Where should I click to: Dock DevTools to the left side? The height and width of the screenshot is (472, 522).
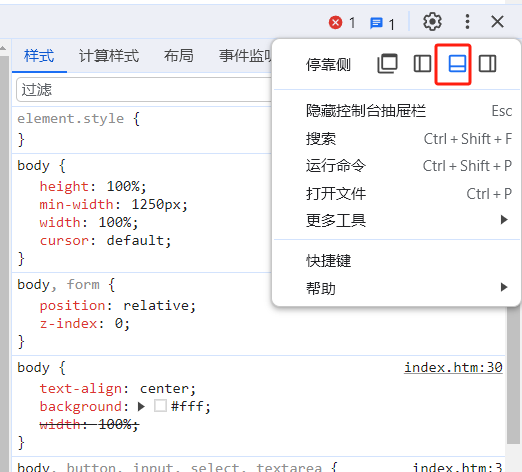point(422,64)
